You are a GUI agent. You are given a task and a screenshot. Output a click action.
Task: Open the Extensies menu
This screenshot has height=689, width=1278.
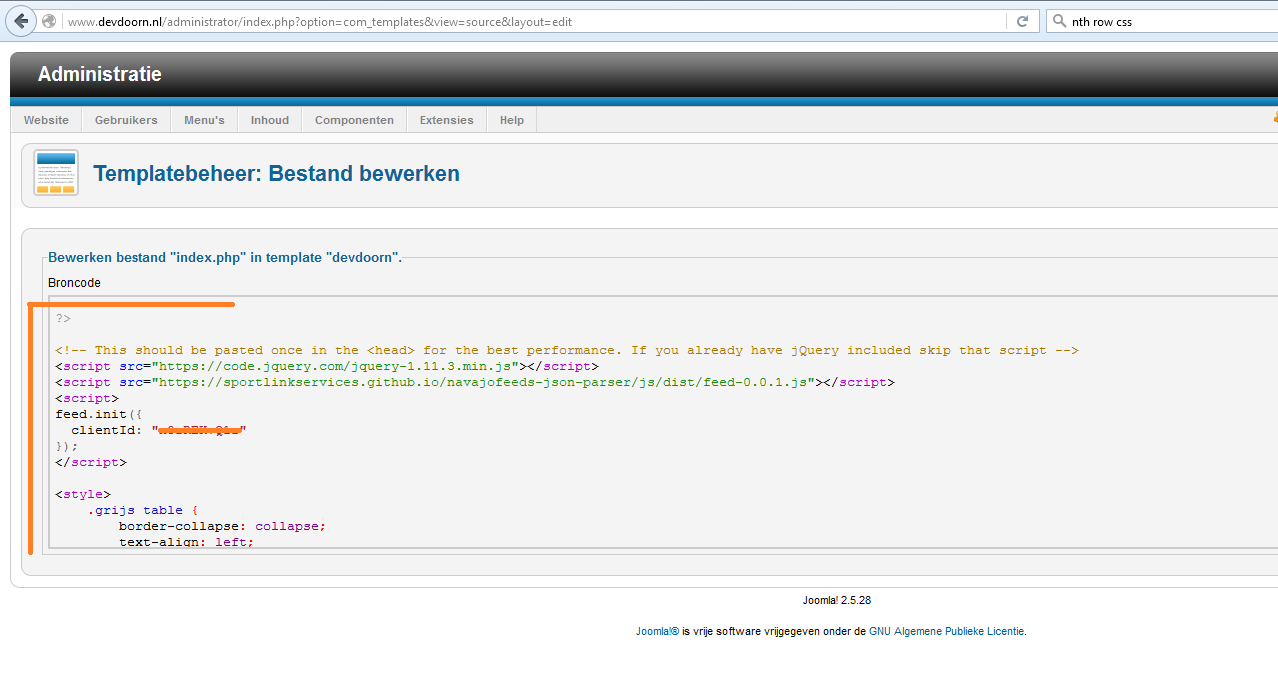click(446, 120)
